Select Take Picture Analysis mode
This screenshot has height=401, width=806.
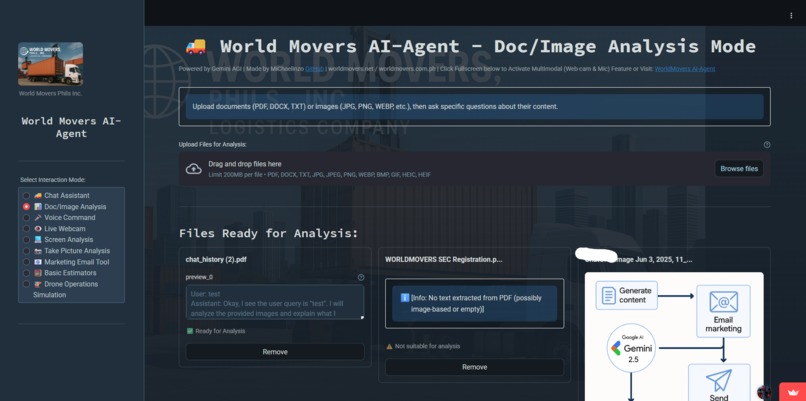(66, 251)
